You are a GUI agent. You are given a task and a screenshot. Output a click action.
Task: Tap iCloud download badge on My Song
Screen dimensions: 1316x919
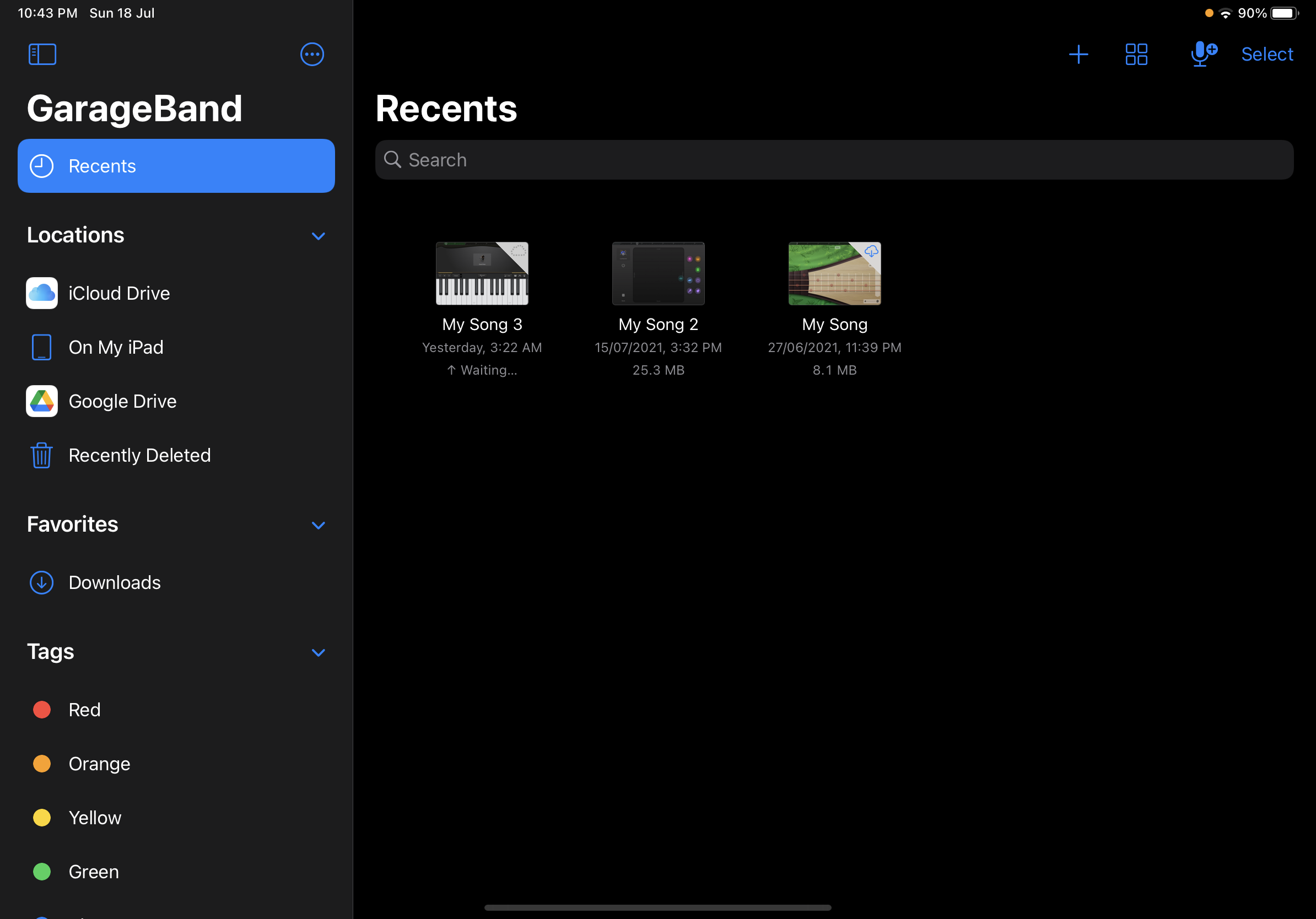[871, 252]
